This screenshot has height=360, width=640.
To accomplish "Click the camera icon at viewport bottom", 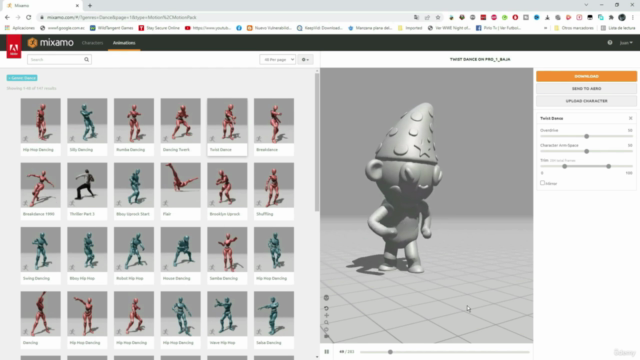I will (326, 336).
